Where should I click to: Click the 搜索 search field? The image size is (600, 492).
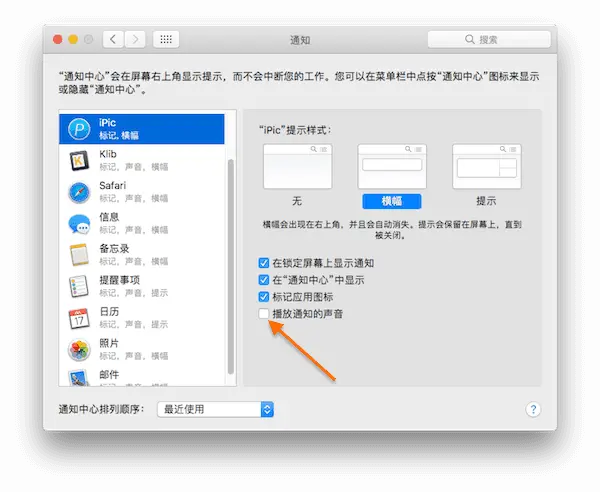coord(489,39)
